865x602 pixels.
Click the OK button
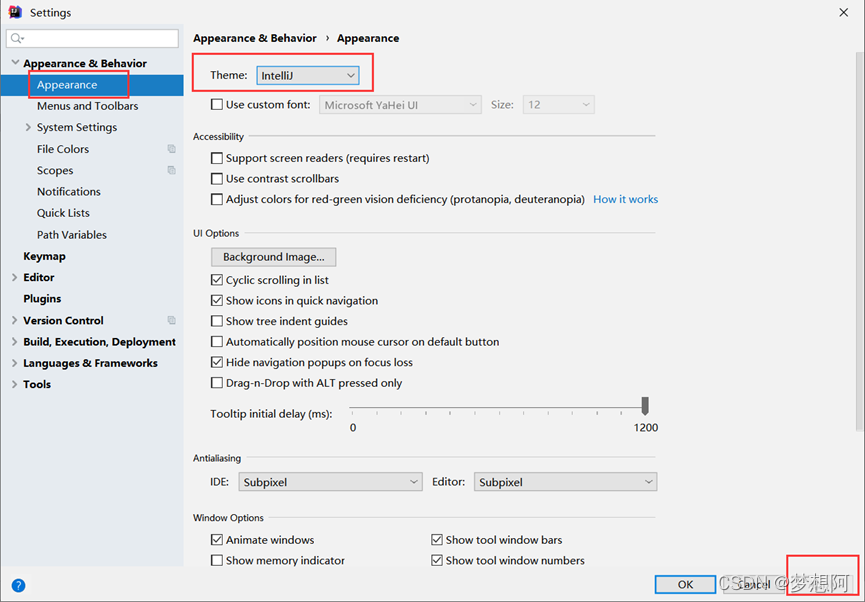pyautogui.click(x=685, y=584)
